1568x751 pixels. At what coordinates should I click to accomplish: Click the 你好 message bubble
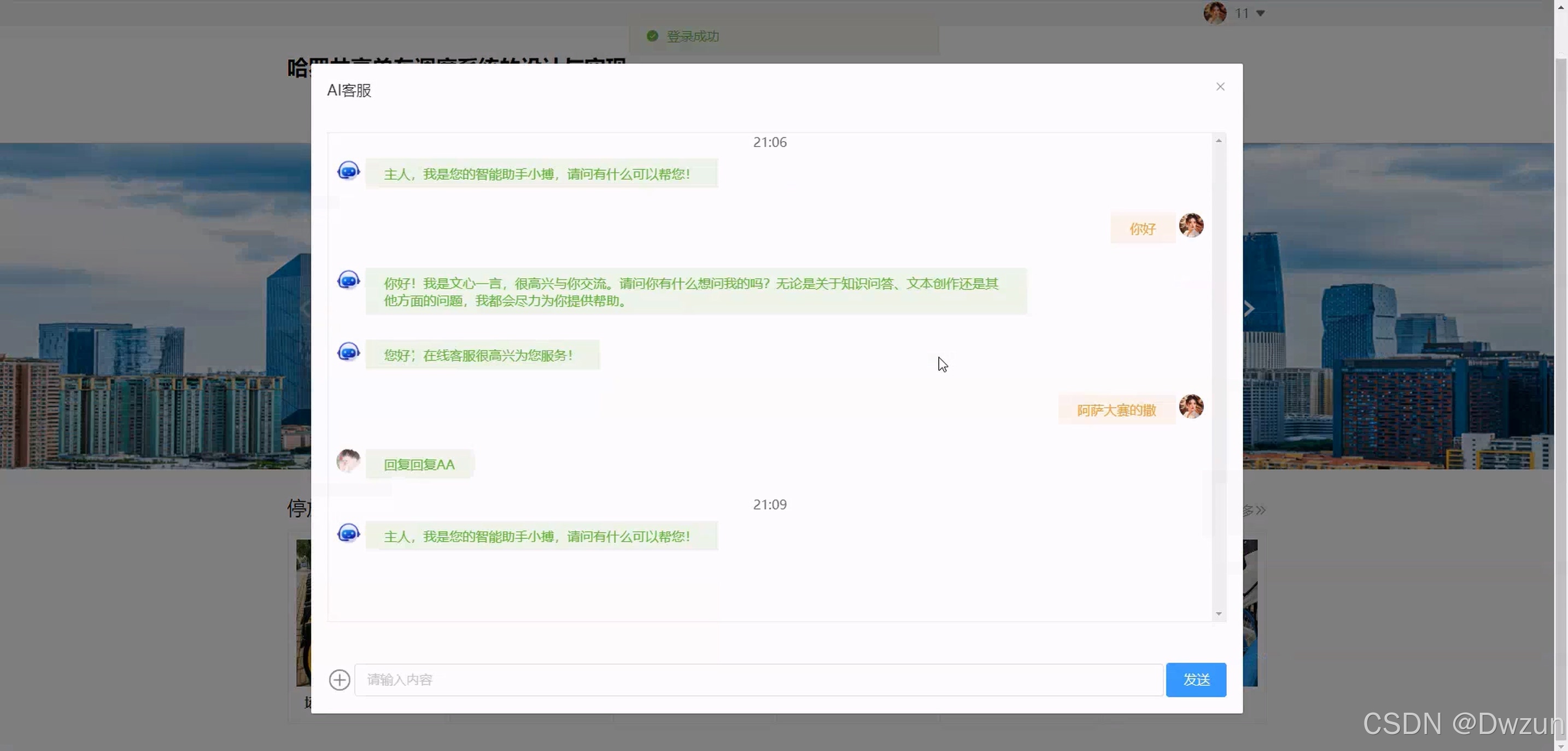(1142, 229)
